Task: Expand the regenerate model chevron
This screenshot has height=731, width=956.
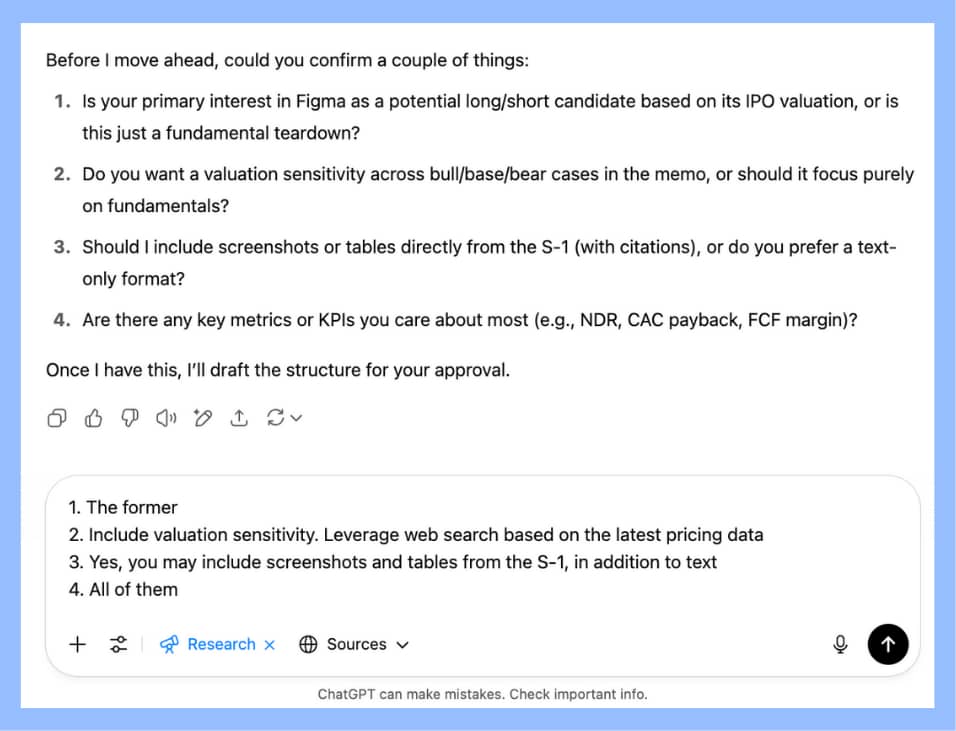Action: [x=296, y=418]
